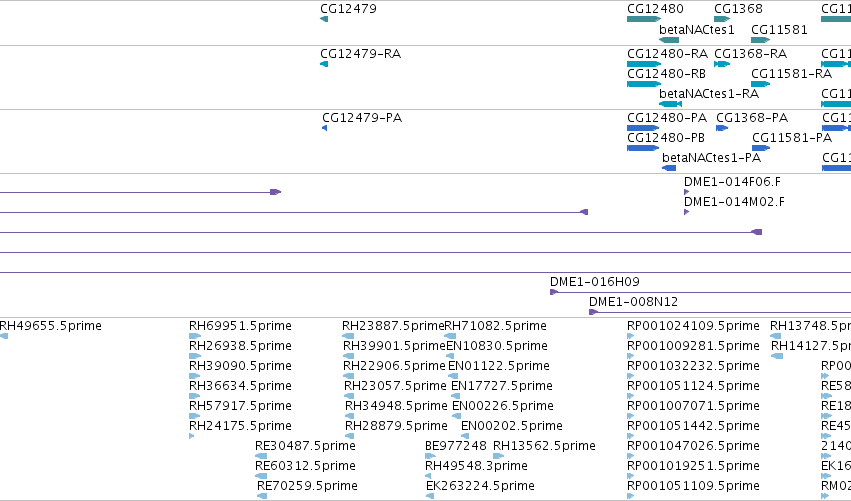This screenshot has height=501, width=851.
Task: Select the cyan glyph beneath CG12480-RB
Action: coord(644,84)
